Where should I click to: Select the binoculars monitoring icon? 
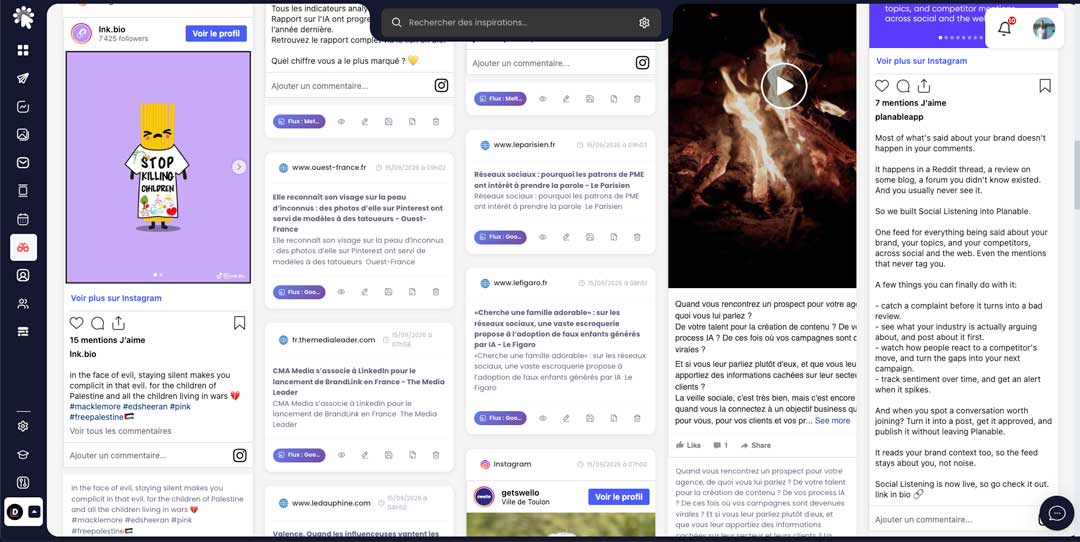(x=23, y=247)
